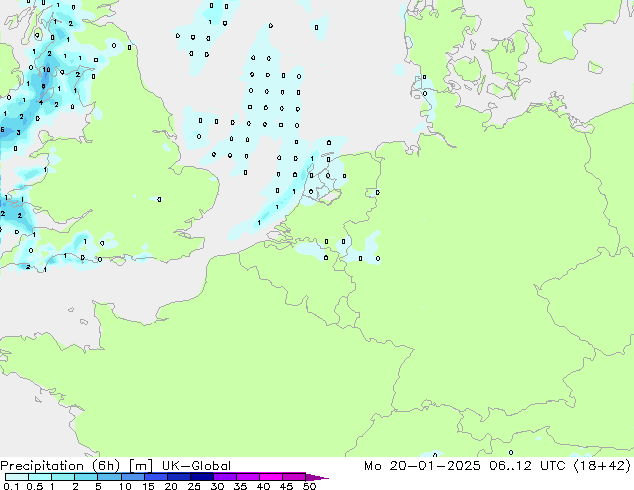The height and width of the screenshot is (490, 634).
Task: Click the "3" precipitation value on the map
Action: (x=19, y=132)
